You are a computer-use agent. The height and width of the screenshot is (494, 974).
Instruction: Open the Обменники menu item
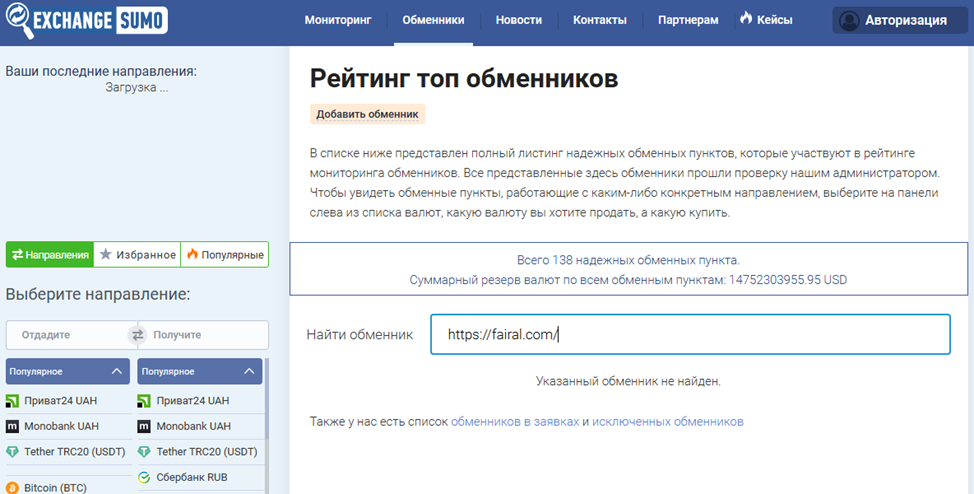(433, 20)
